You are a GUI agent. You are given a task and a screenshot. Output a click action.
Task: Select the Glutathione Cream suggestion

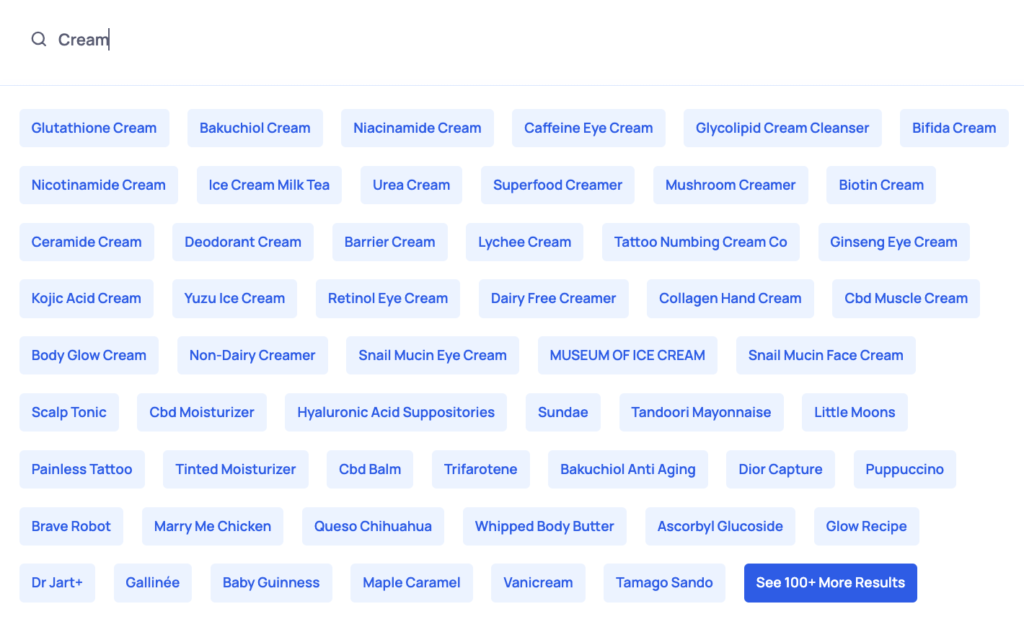pos(94,128)
